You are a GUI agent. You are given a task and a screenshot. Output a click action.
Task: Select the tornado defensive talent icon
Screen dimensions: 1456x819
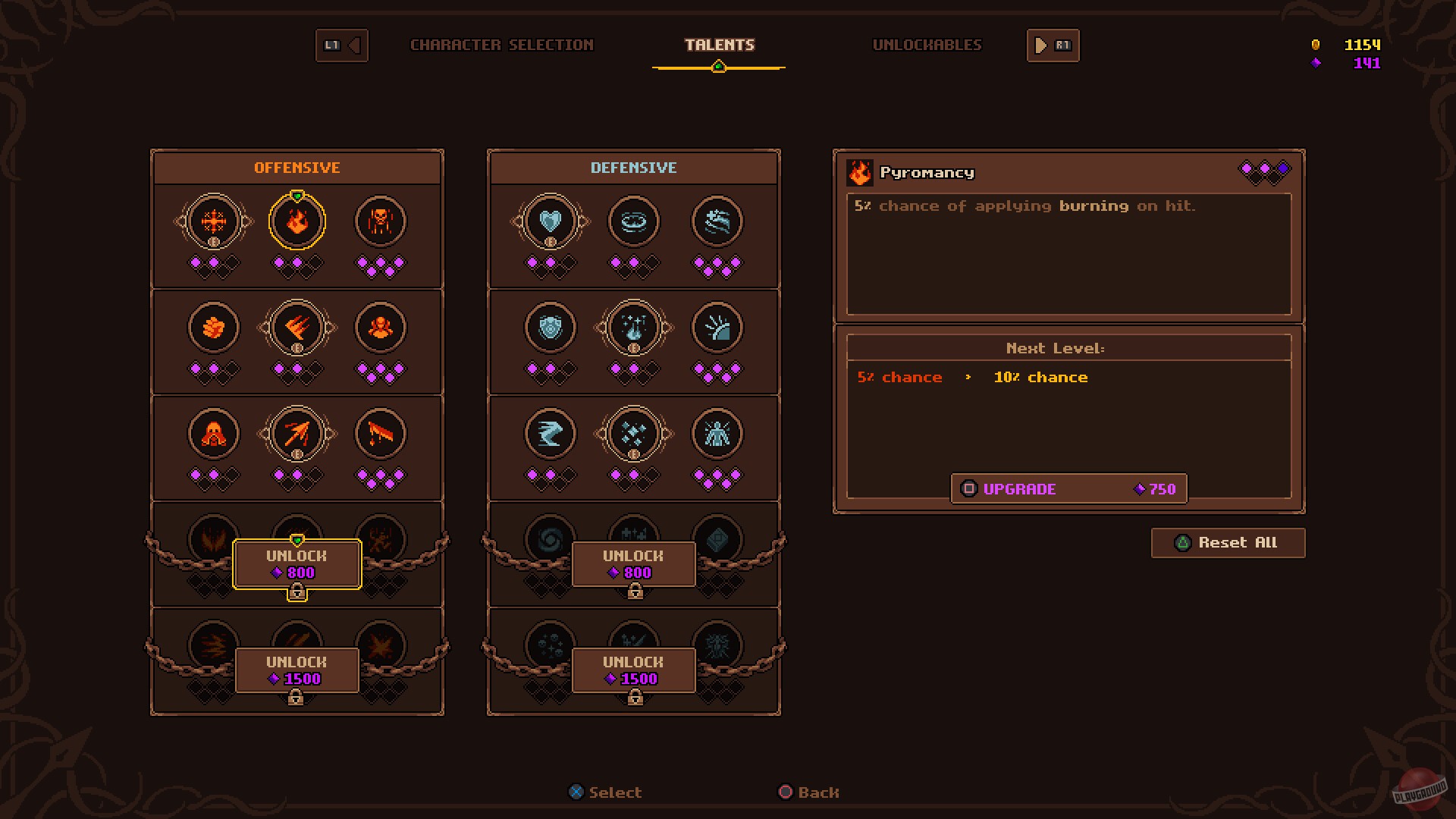click(551, 434)
